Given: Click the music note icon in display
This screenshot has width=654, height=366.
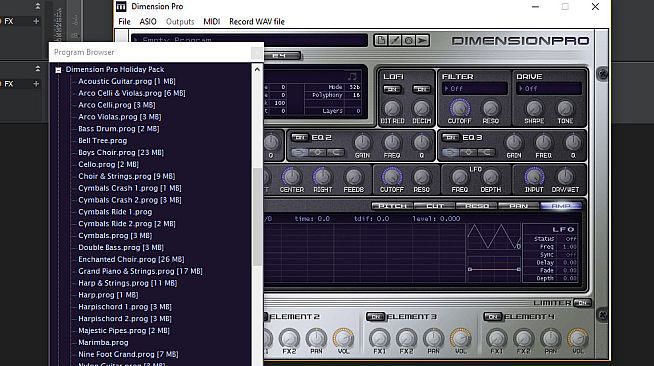Looking at the screenshot, I should [352, 76].
